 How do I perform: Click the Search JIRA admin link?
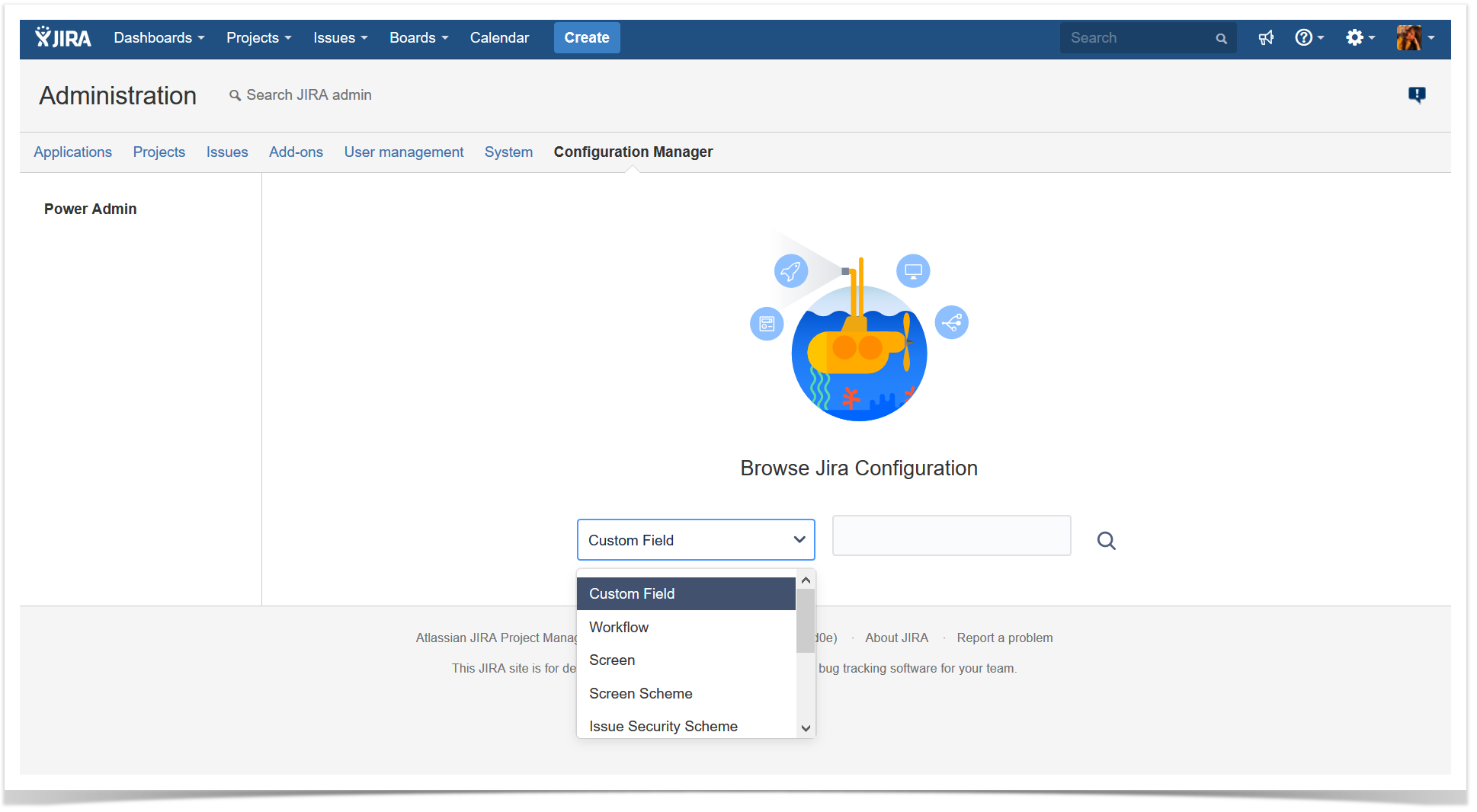300,94
